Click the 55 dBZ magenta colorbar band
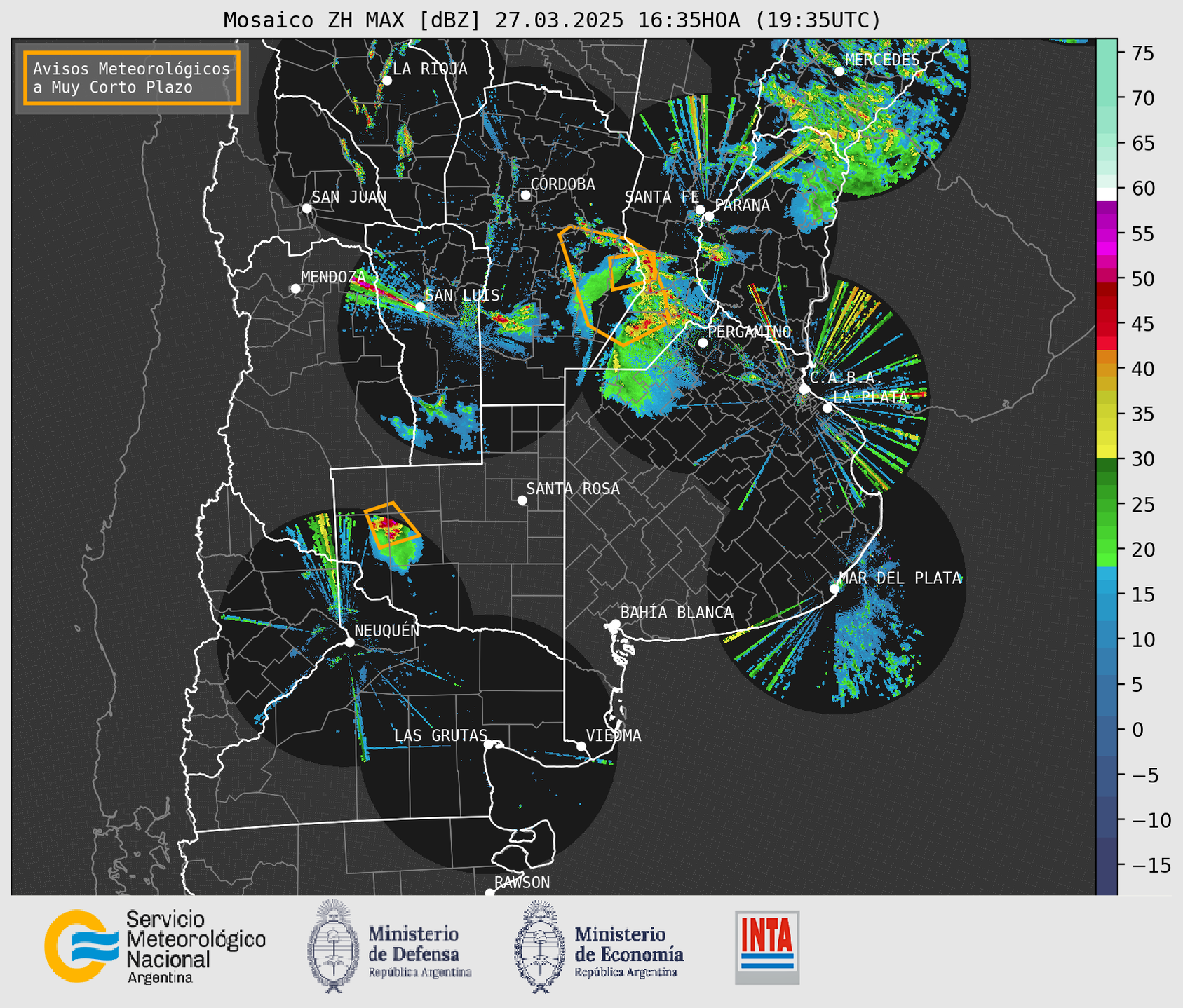This screenshot has height=1008, width=1183. (x=1106, y=233)
